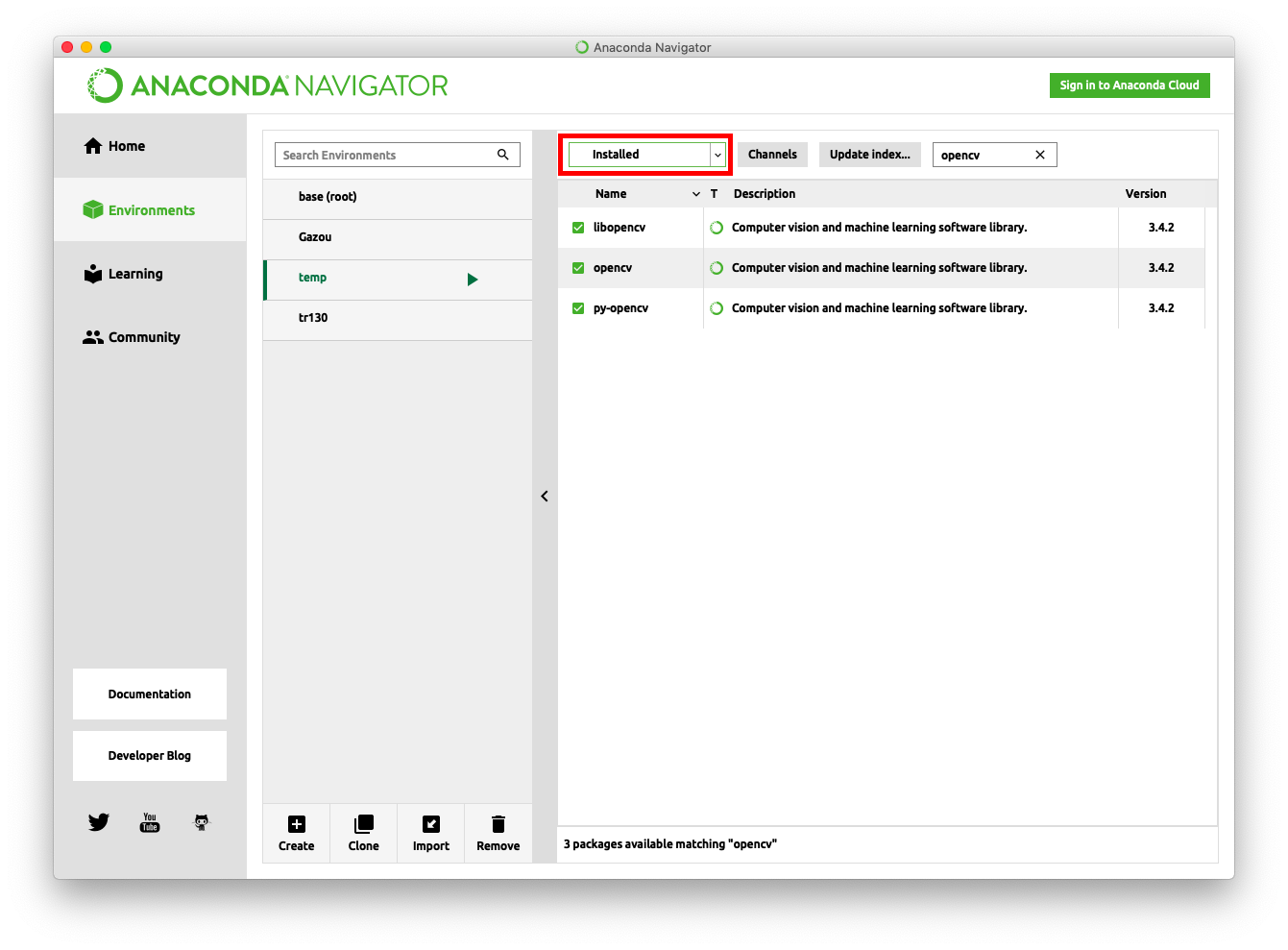Open the Installed filter dropdown

[646, 155]
